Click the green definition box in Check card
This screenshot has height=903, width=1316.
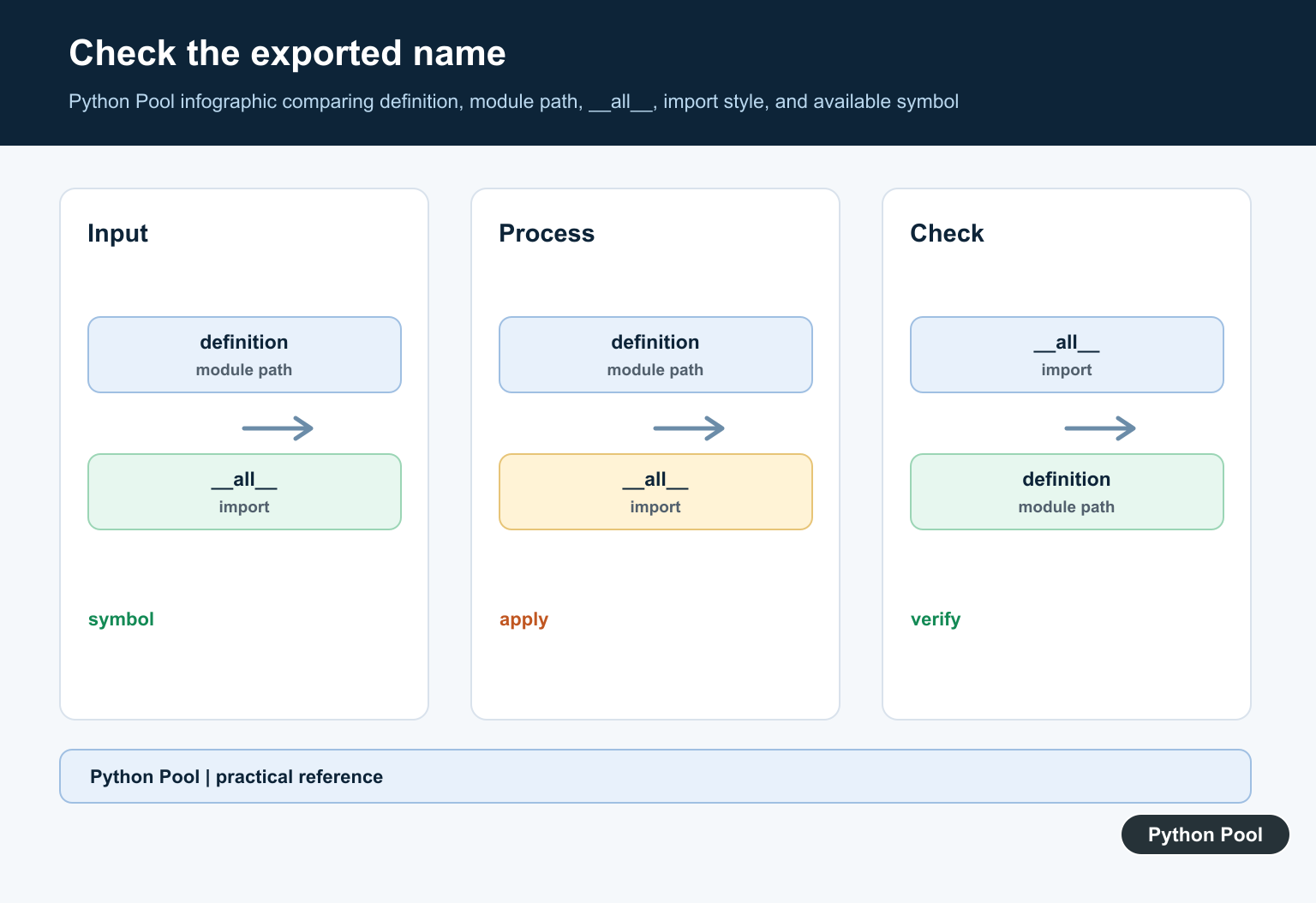coord(1067,492)
